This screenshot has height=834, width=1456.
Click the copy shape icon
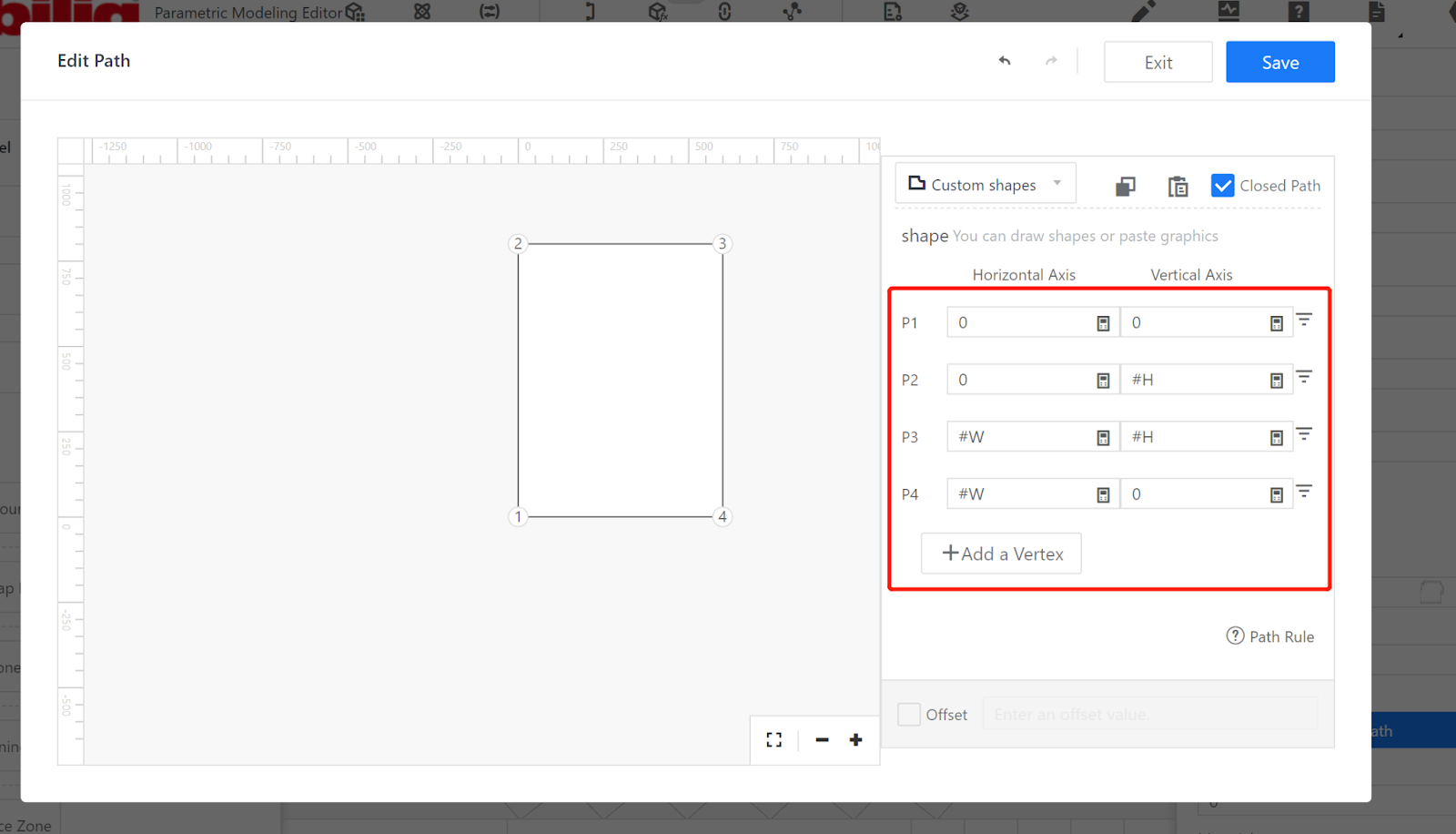point(1126,187)
